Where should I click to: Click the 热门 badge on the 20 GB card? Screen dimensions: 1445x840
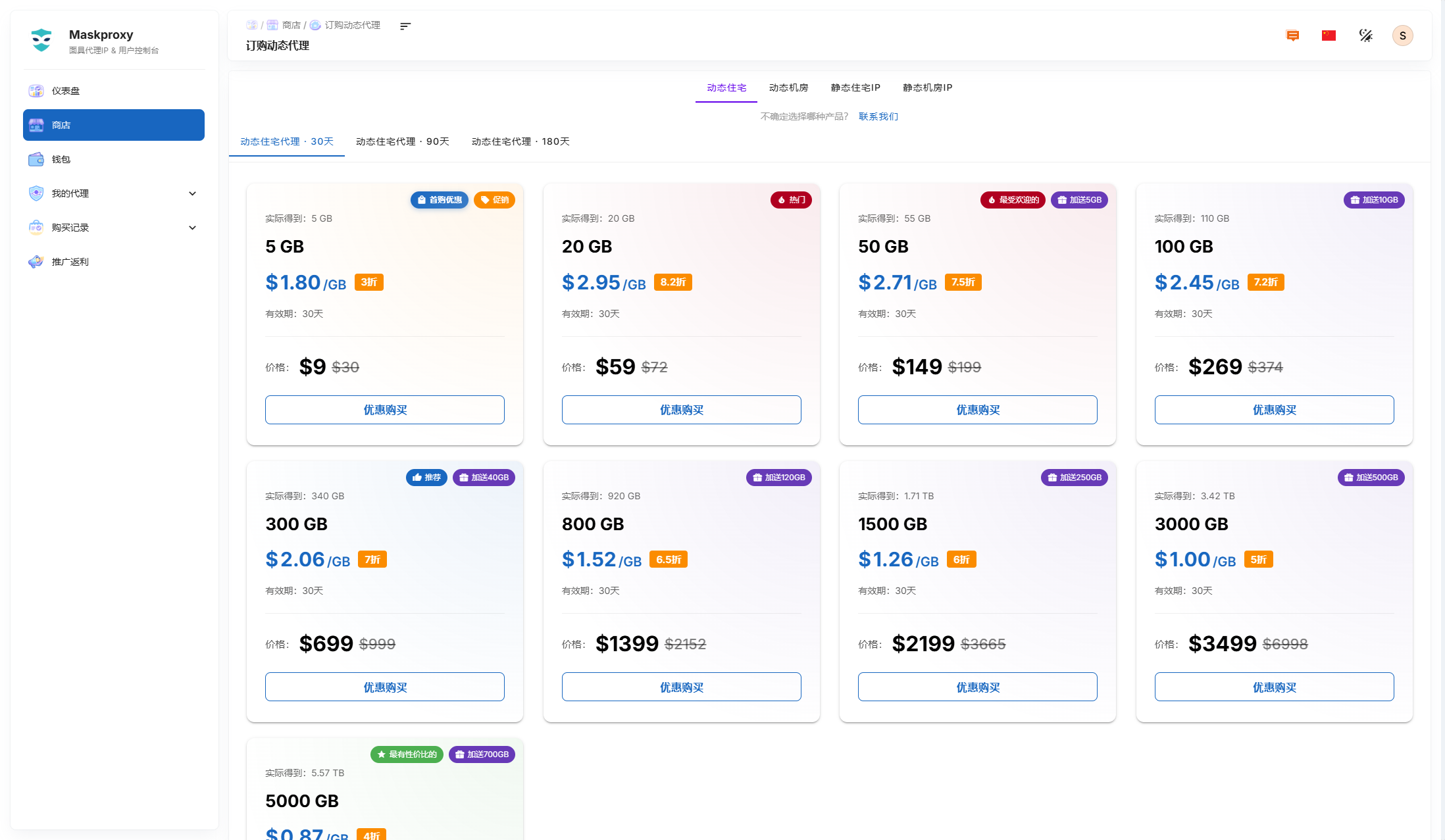coord(791,200)
